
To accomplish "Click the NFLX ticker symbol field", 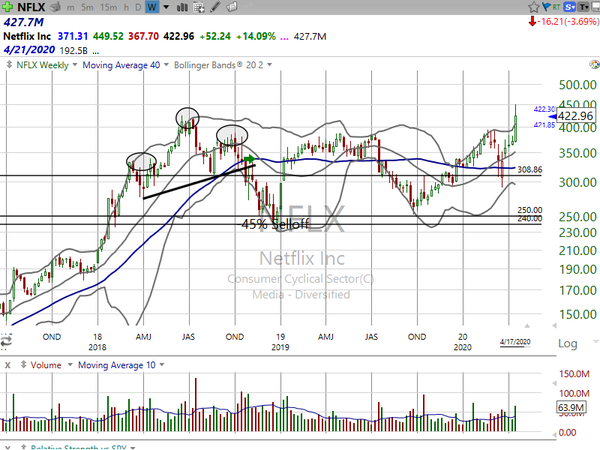I will coord(31,7).
